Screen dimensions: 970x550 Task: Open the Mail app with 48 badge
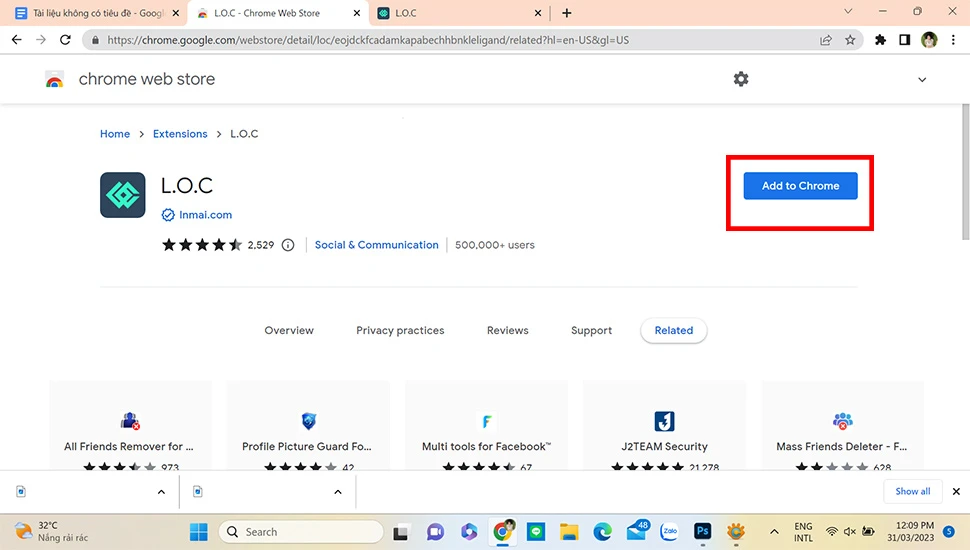pos(637,530)
